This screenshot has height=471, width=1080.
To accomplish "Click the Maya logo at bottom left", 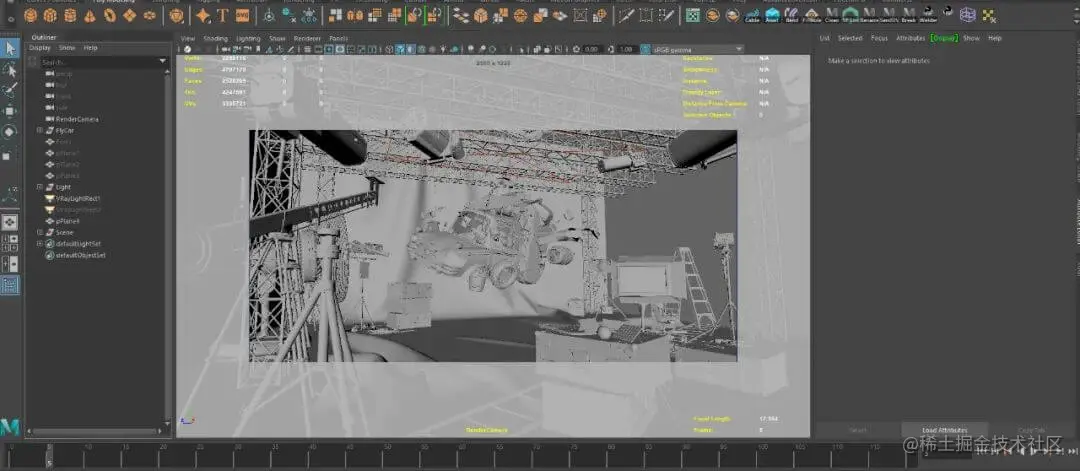I will click(x=10, y=427).
